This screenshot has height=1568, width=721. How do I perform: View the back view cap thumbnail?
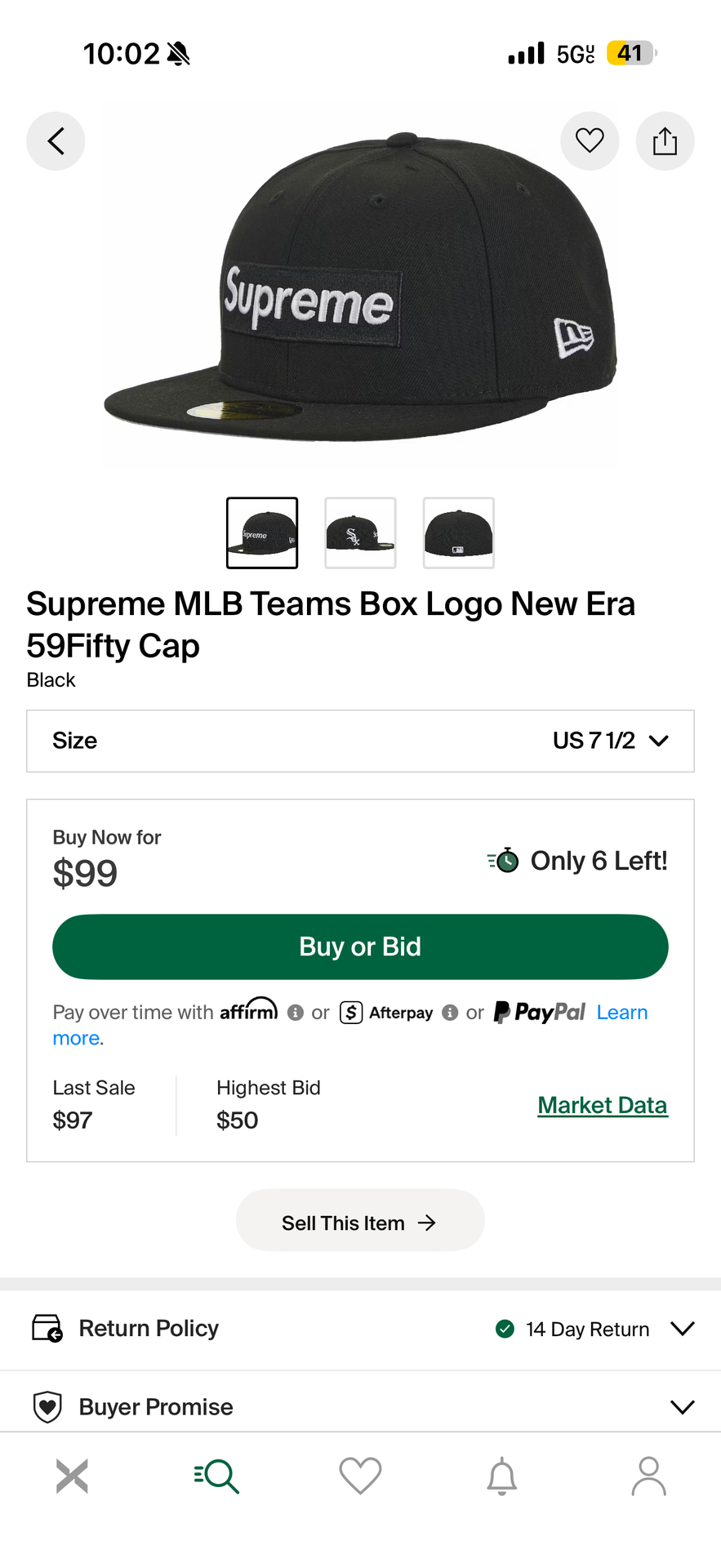[x=459, y=532]
